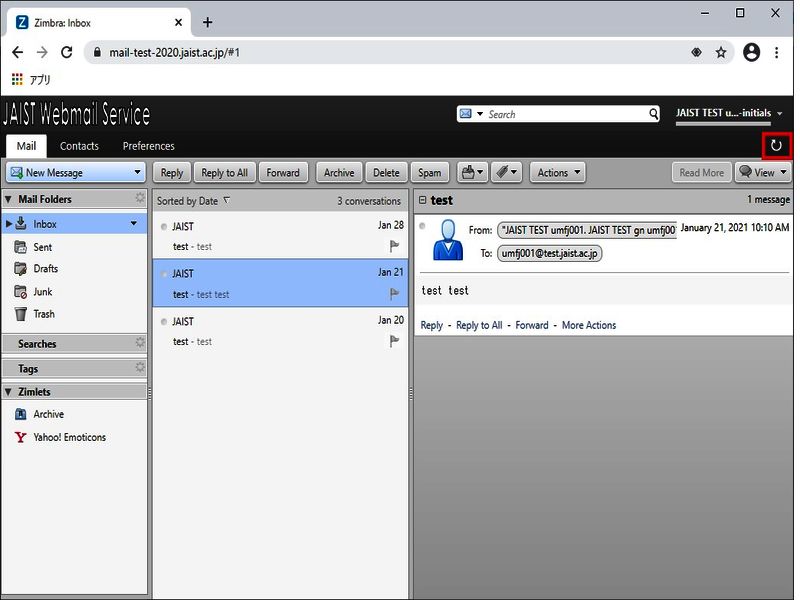Open the browser profile icon
Screen dimensions: 800x600
click(x=751, y=52)
